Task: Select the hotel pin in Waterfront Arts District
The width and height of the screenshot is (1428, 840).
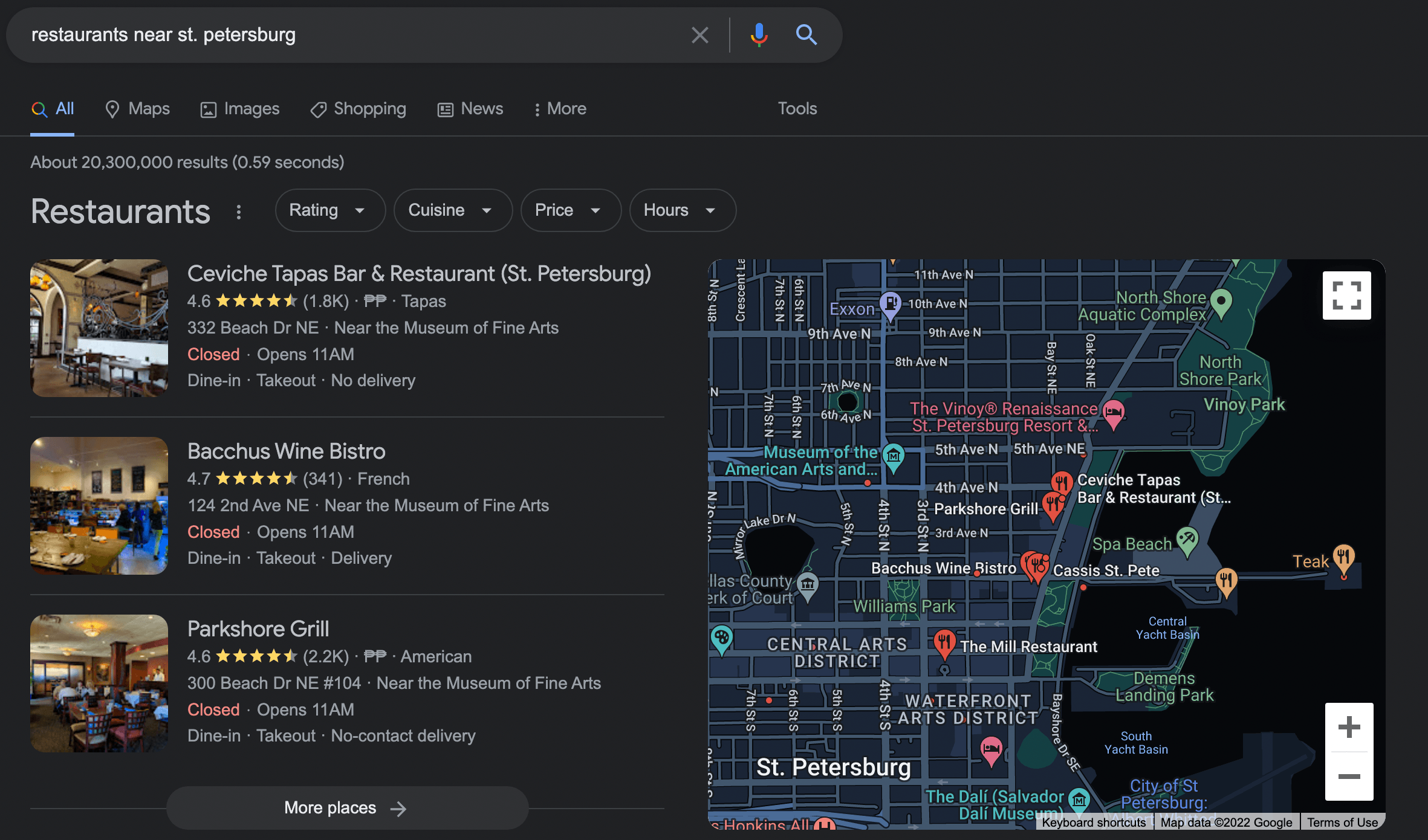Action: tap(990, 752)
